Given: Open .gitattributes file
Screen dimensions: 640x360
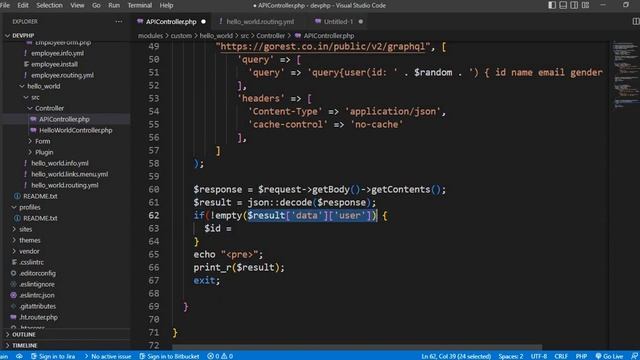Looking at the screenshot, I should pyautogui.click(x=38, y=307).
